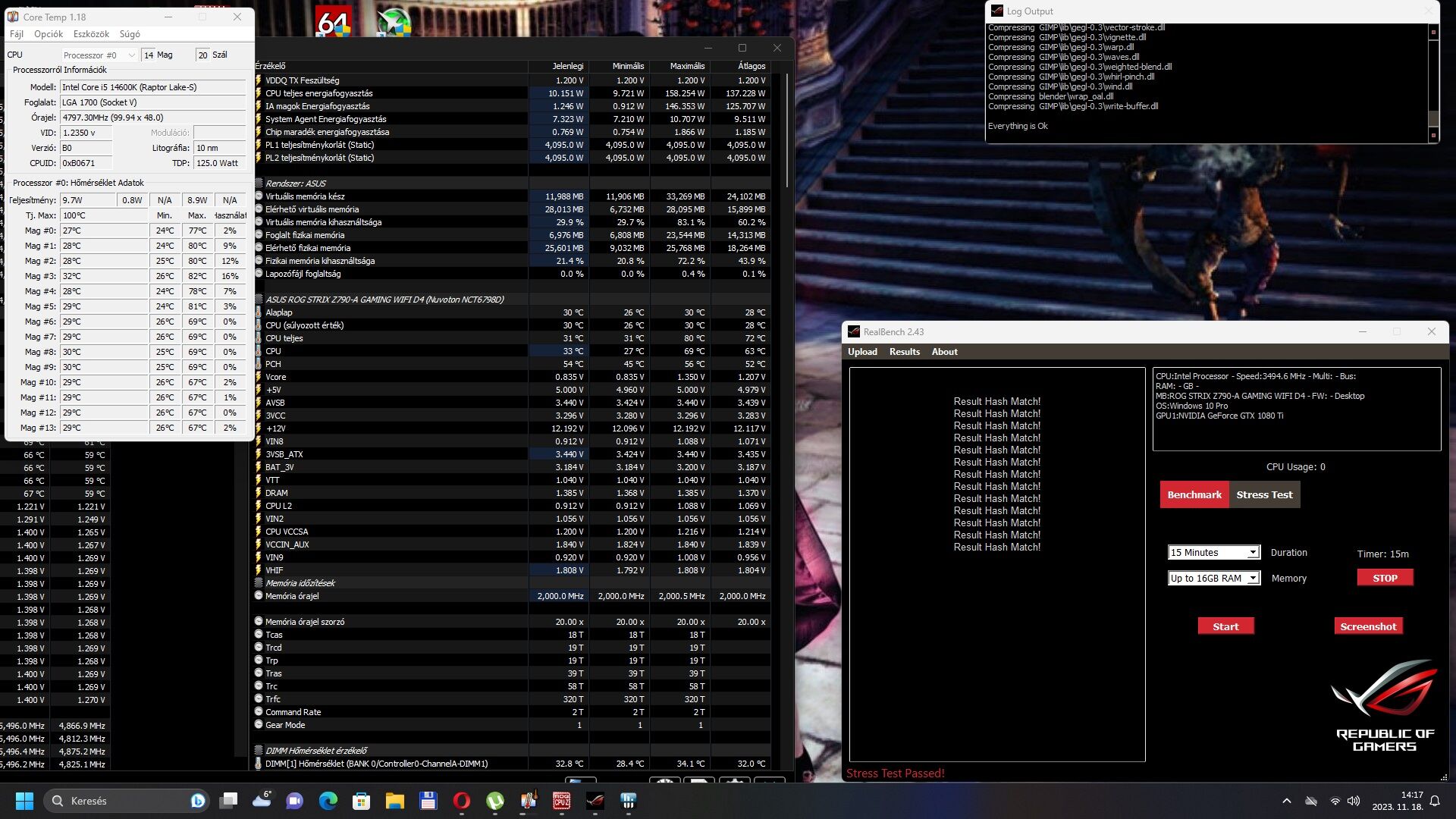Select the 'Memória órajel' sensor row
The image size is (1456, 819).
(512, 596)
